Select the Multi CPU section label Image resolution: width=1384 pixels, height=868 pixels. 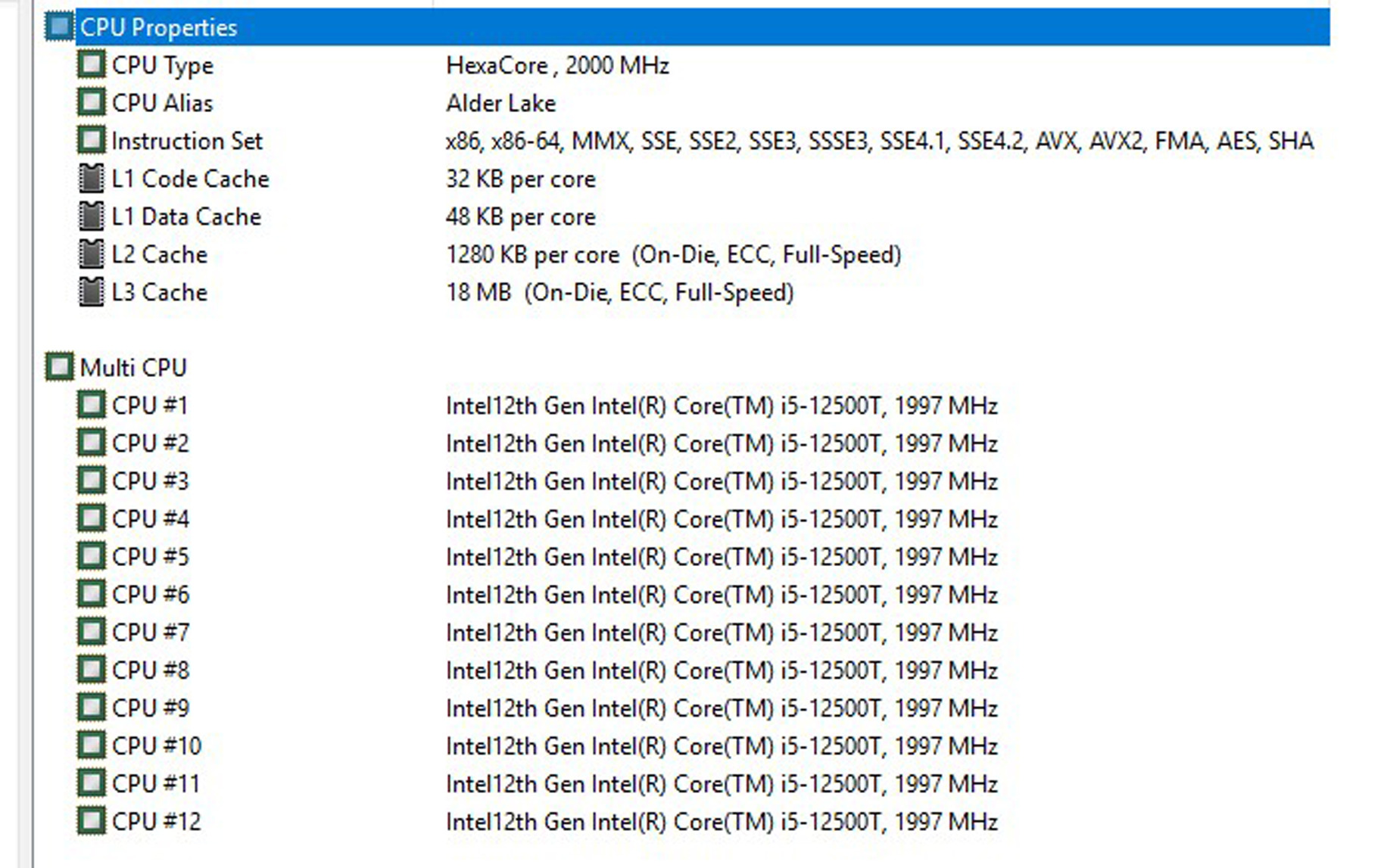[133, 368]
